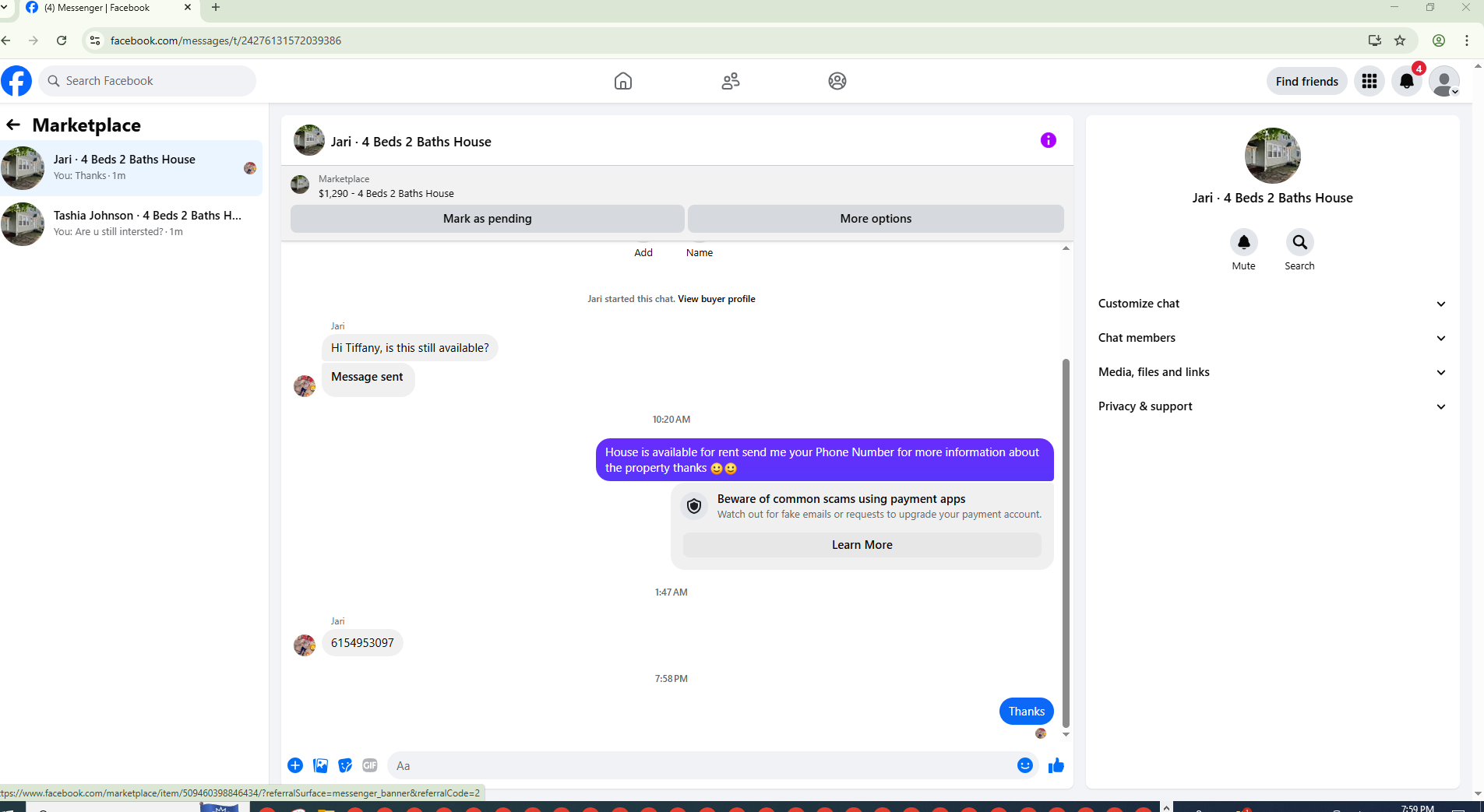Screen dimensions: 1484x812
Task: Open the Notifications bell with badge 4
Action: click(x=1407, y=81)
